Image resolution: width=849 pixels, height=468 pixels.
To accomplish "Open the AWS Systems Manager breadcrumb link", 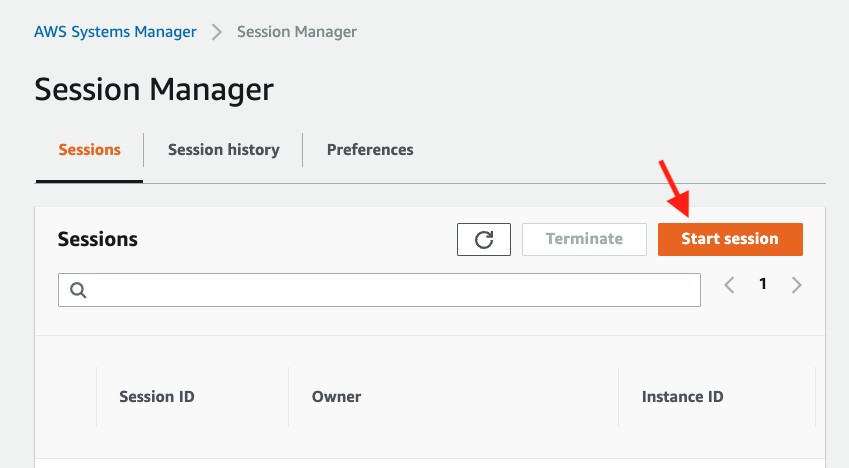I will [x=115, y=32].
